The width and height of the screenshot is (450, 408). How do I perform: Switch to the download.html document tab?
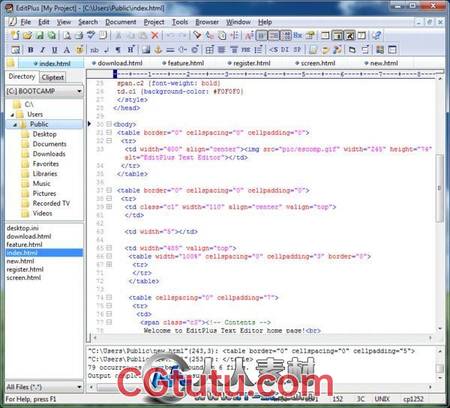pyautogui.click(x=117, y=63)
